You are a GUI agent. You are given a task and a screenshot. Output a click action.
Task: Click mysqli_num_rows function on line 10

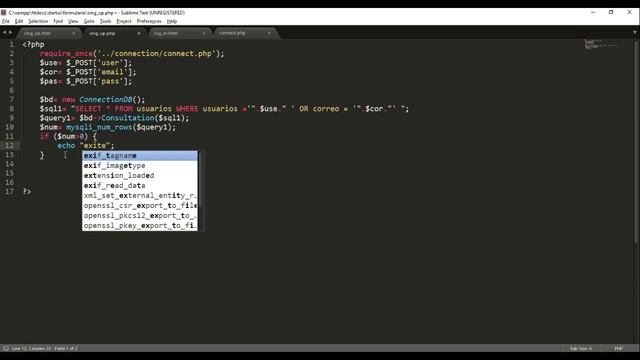pyautogui.click(x=99, y=127)
